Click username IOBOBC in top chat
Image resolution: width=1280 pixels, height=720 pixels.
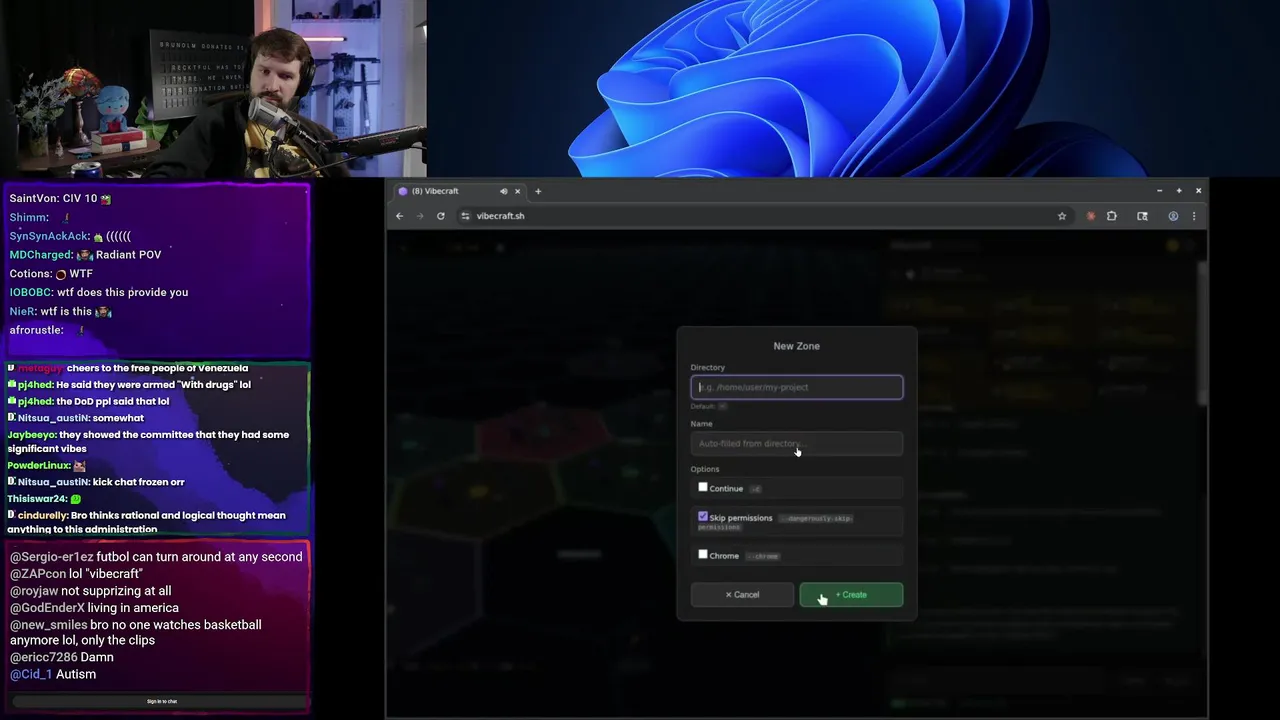coord(30,292)
